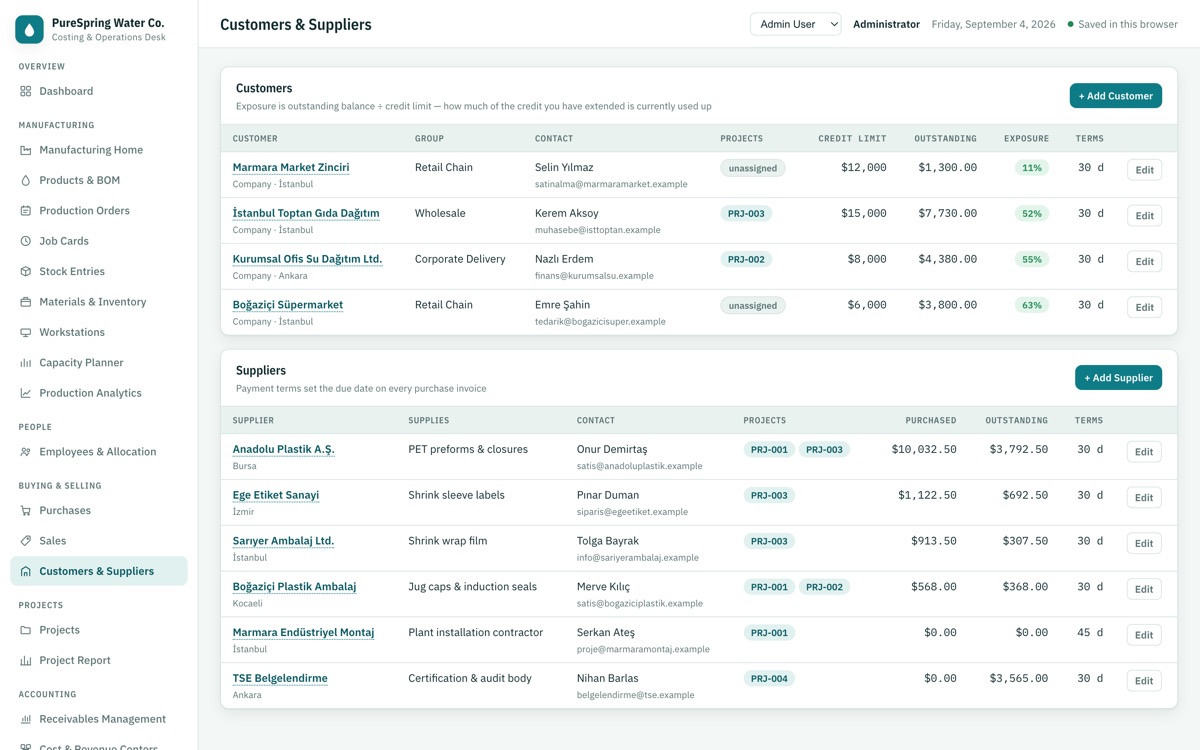
Task: Go to Production Orders page
Action: [99, 211]
